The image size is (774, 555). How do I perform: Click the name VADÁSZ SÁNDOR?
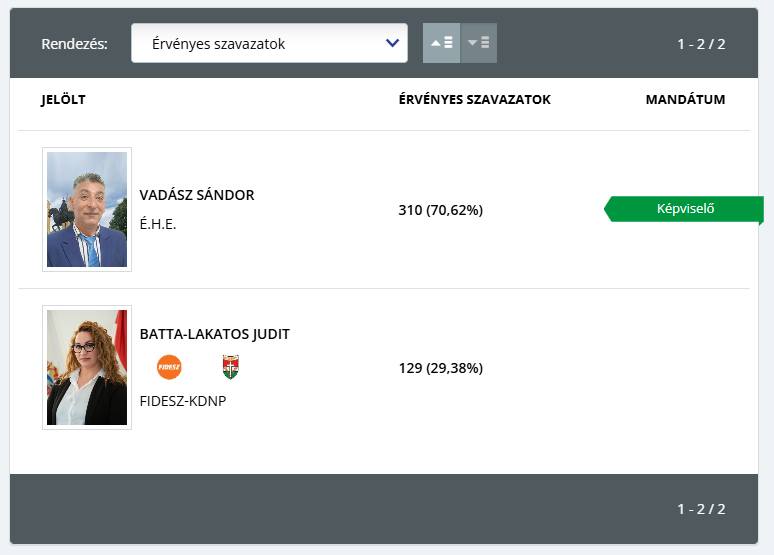click(197, 195)
